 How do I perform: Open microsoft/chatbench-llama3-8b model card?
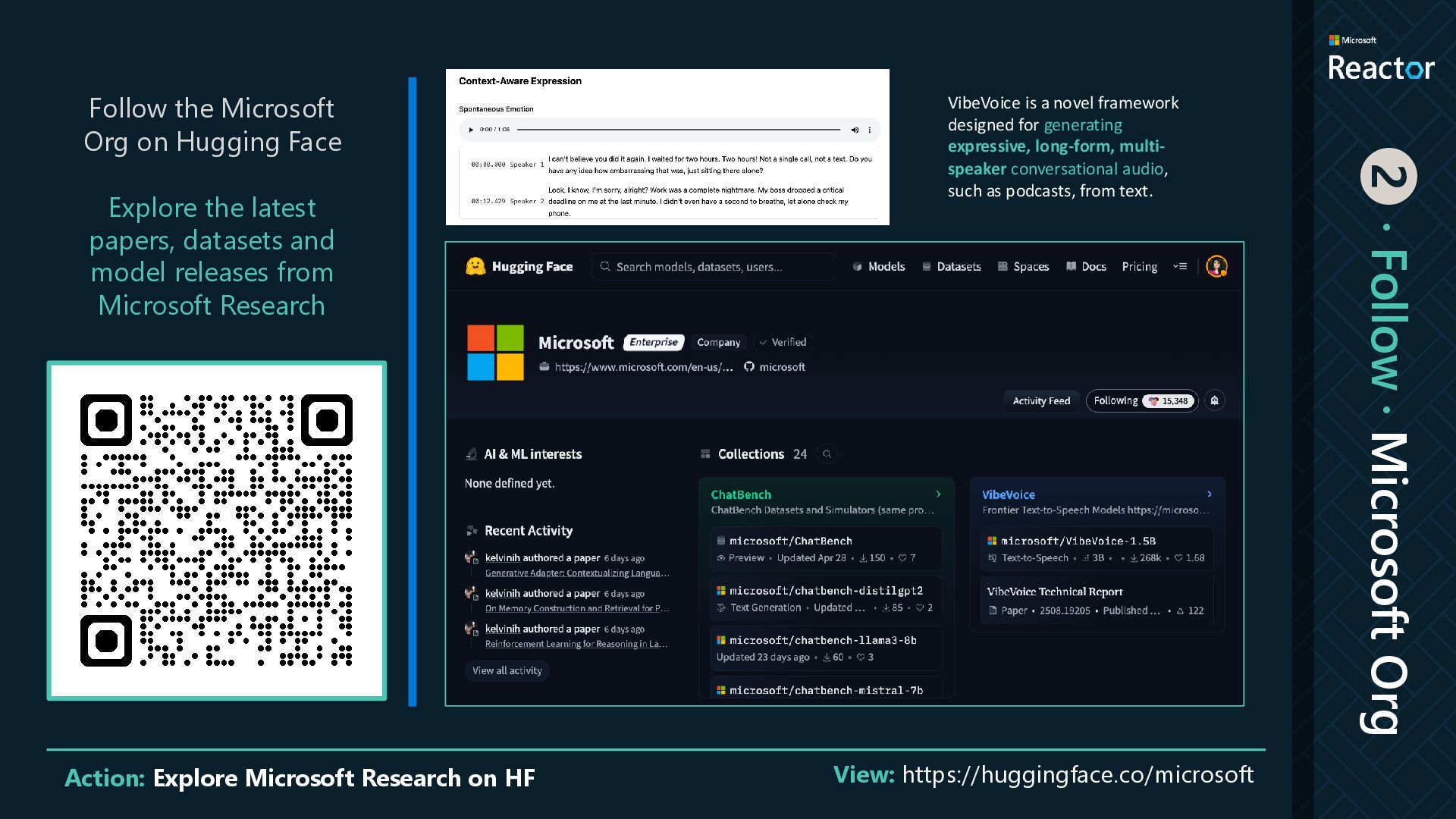click(x=826, y=648)
